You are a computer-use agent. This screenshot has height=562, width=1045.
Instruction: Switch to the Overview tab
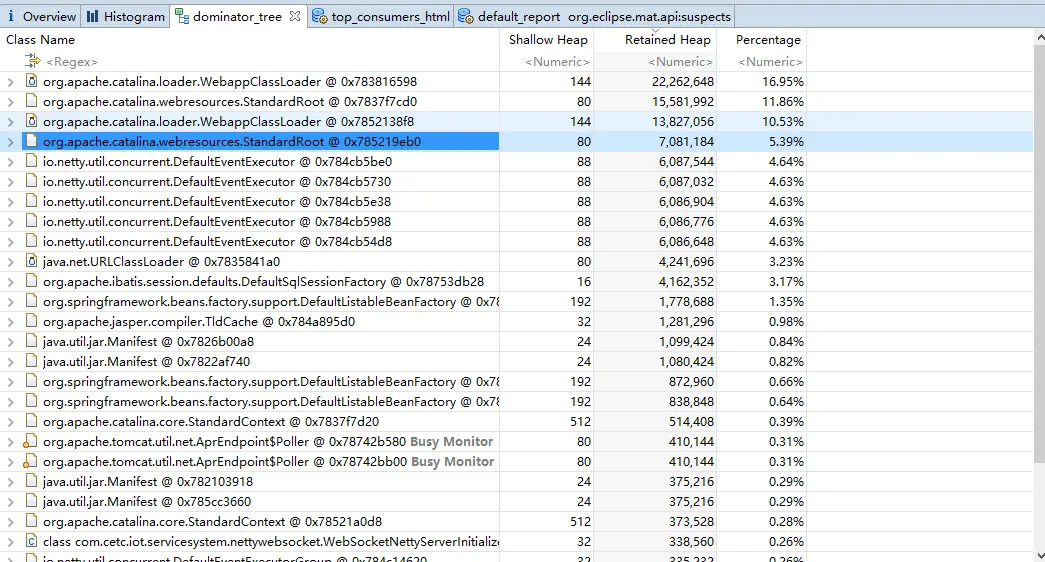point(41,16)
